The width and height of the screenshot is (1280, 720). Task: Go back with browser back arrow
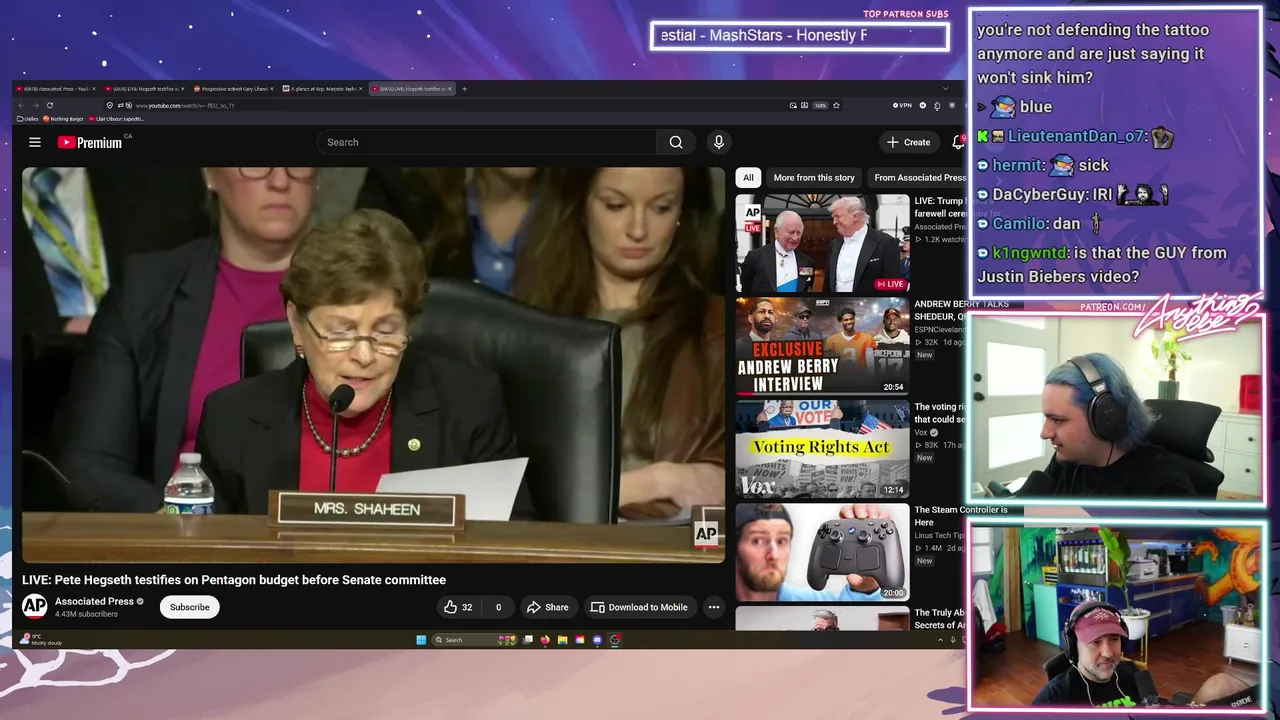click(21, 105)
